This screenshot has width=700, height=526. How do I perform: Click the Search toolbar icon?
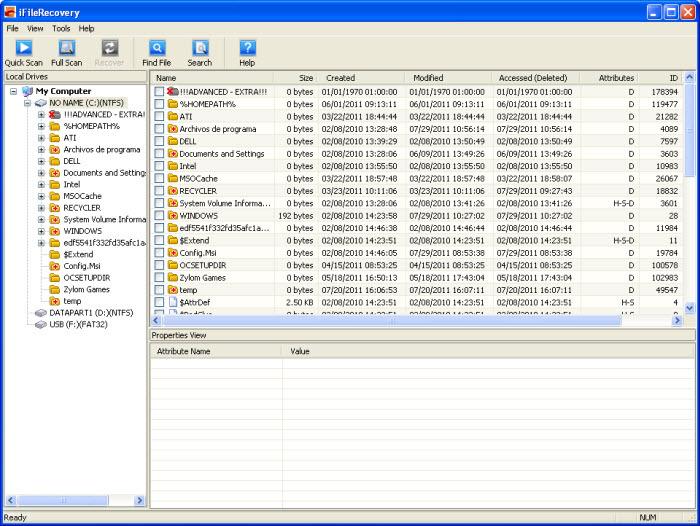click(200, 53)
